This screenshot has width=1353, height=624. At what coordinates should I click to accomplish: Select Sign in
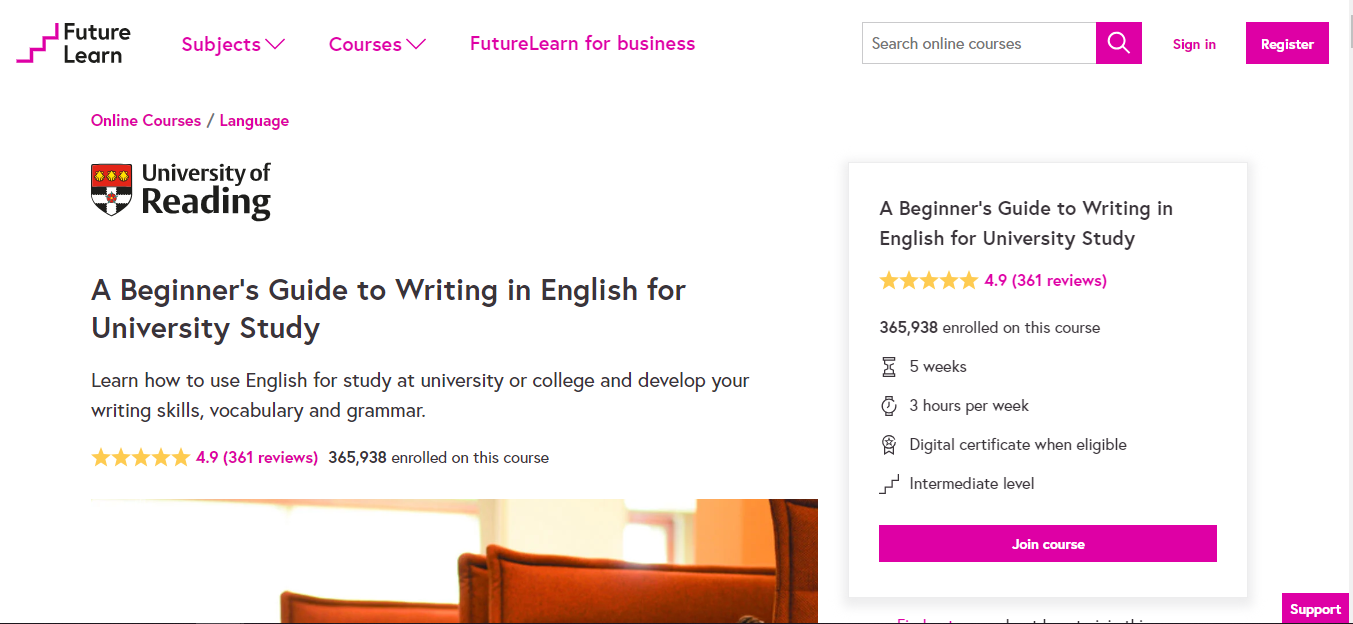1194,44
